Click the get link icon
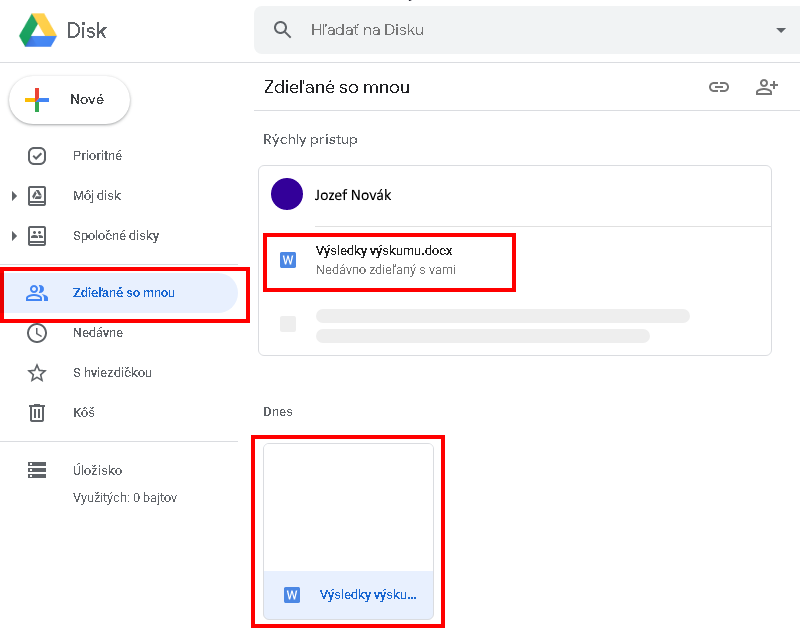The image size is (800, 633). 719,87
